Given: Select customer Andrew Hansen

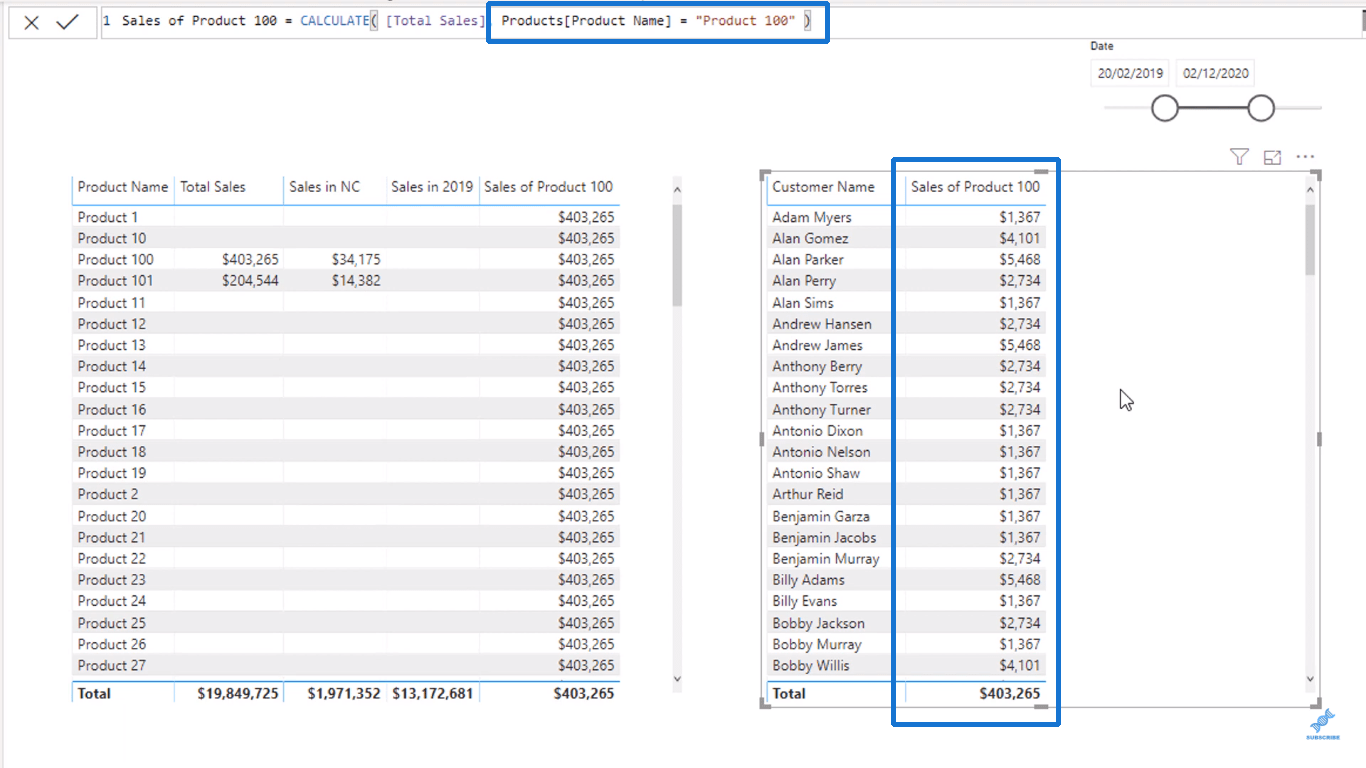Looking at the screenshot, I should click(x=822, y=324).
